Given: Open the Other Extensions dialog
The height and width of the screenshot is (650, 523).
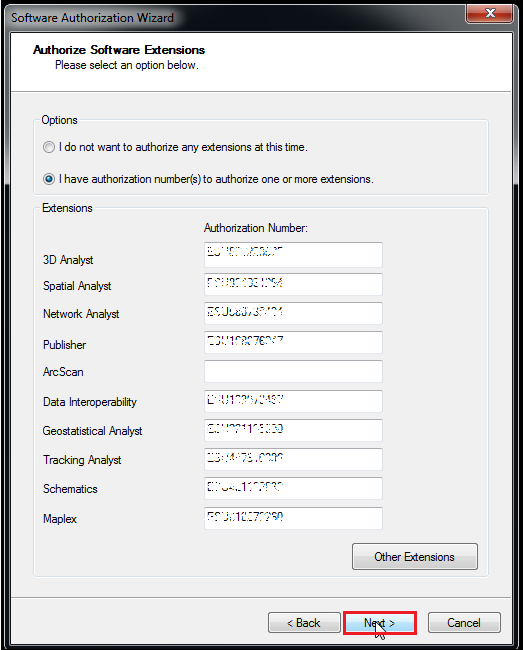Looking at the screenshot, I should point(415,557).
